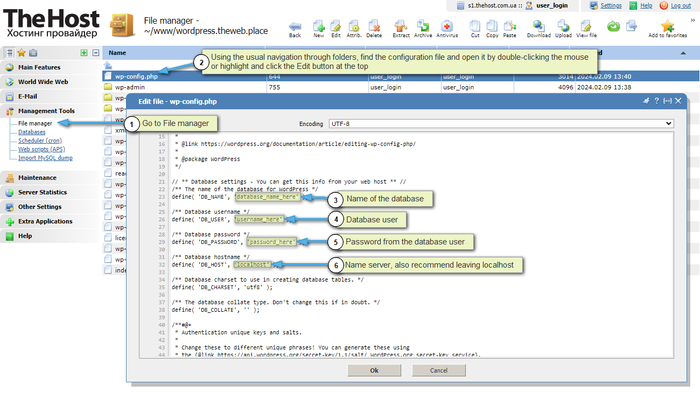
Task: Click the New file toolbar icon
Action: coord(318,29)
